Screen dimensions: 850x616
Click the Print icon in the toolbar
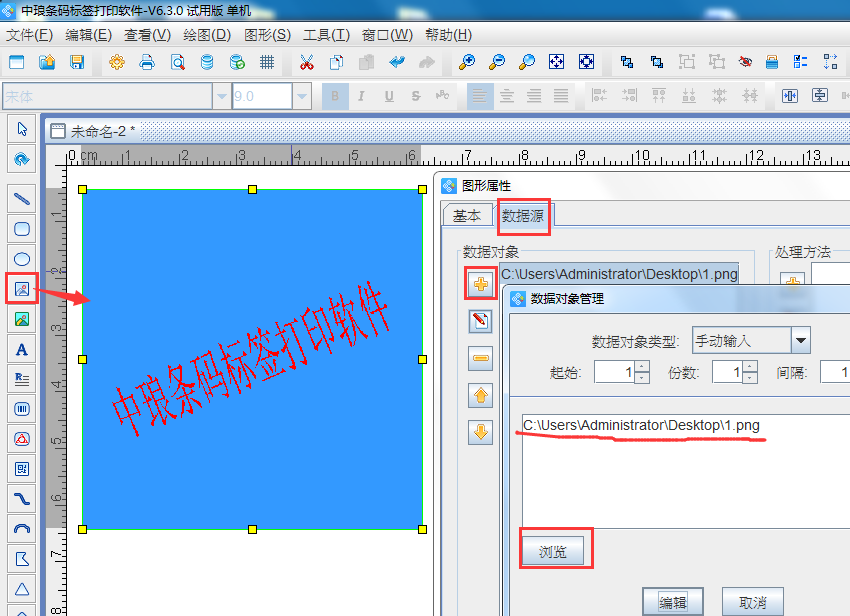145,61
